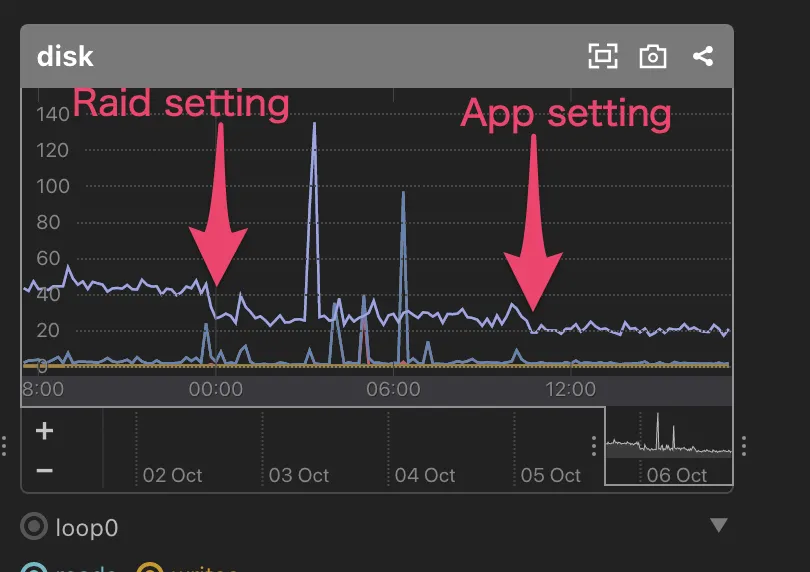
Task: Select the loop0 radio button
Action: coord(35,527)
